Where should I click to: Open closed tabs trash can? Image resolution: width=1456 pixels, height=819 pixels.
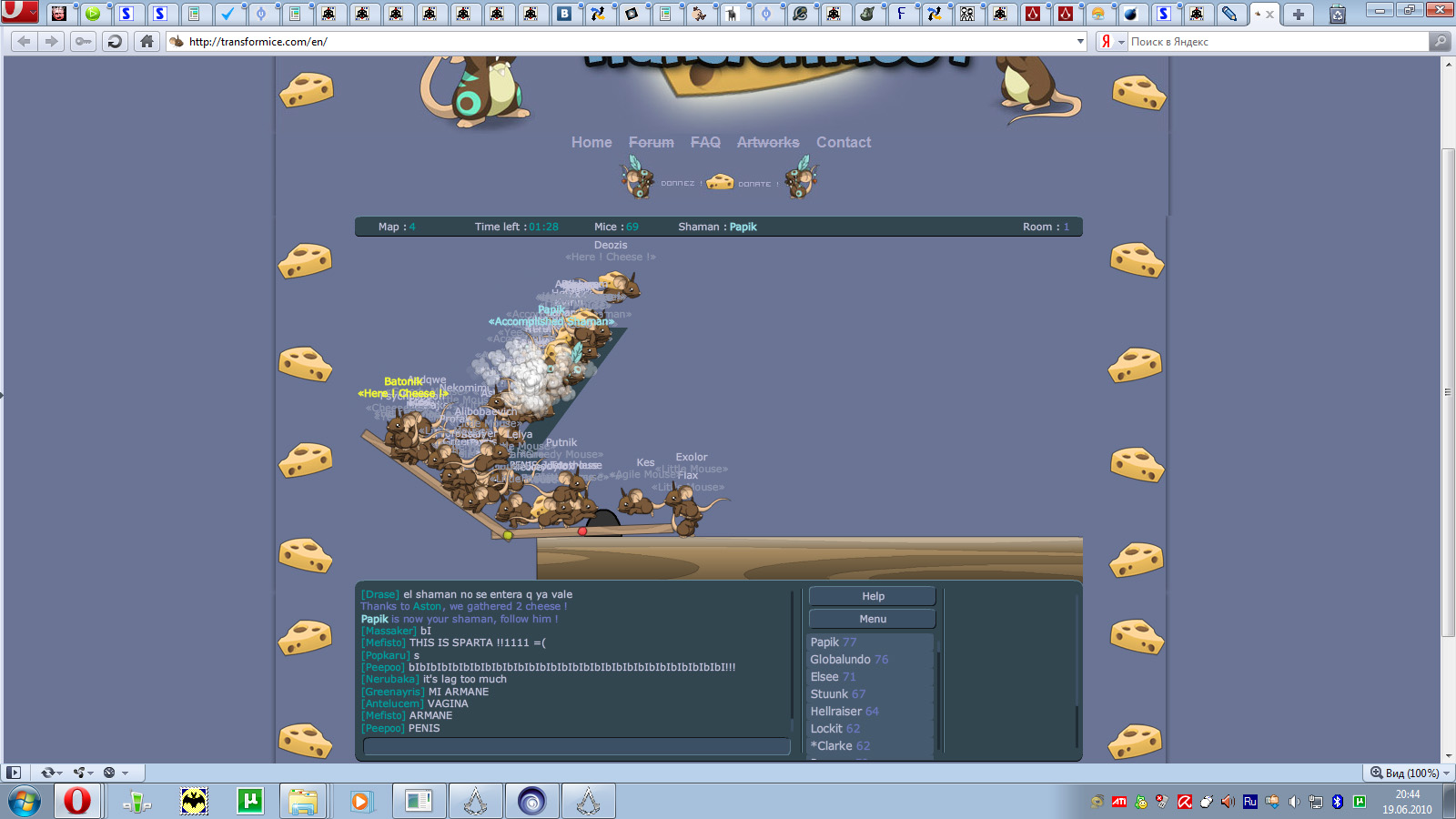coord(1337,14)
